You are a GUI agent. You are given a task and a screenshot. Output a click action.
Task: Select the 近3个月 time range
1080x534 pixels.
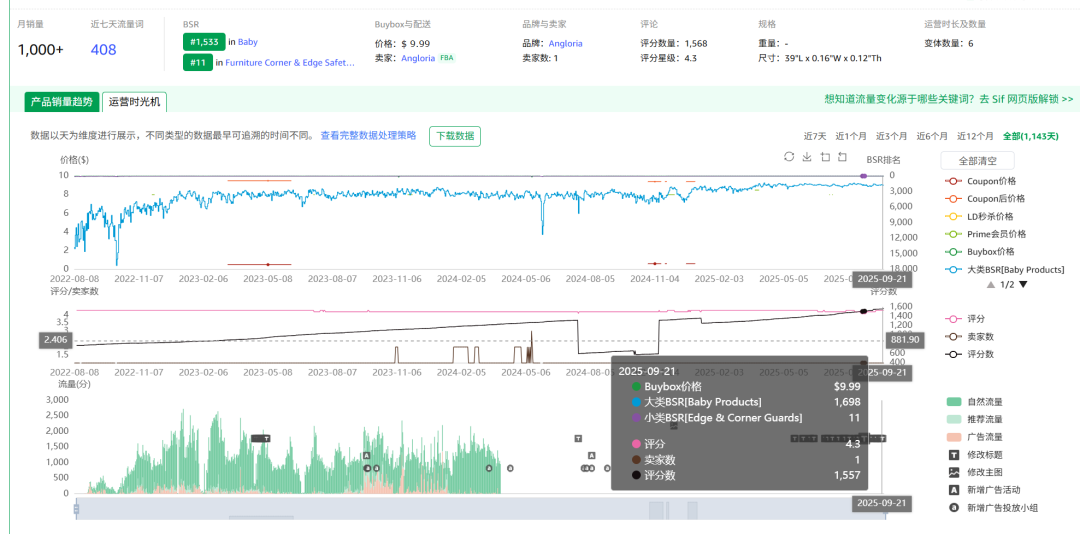click(892, 136)
